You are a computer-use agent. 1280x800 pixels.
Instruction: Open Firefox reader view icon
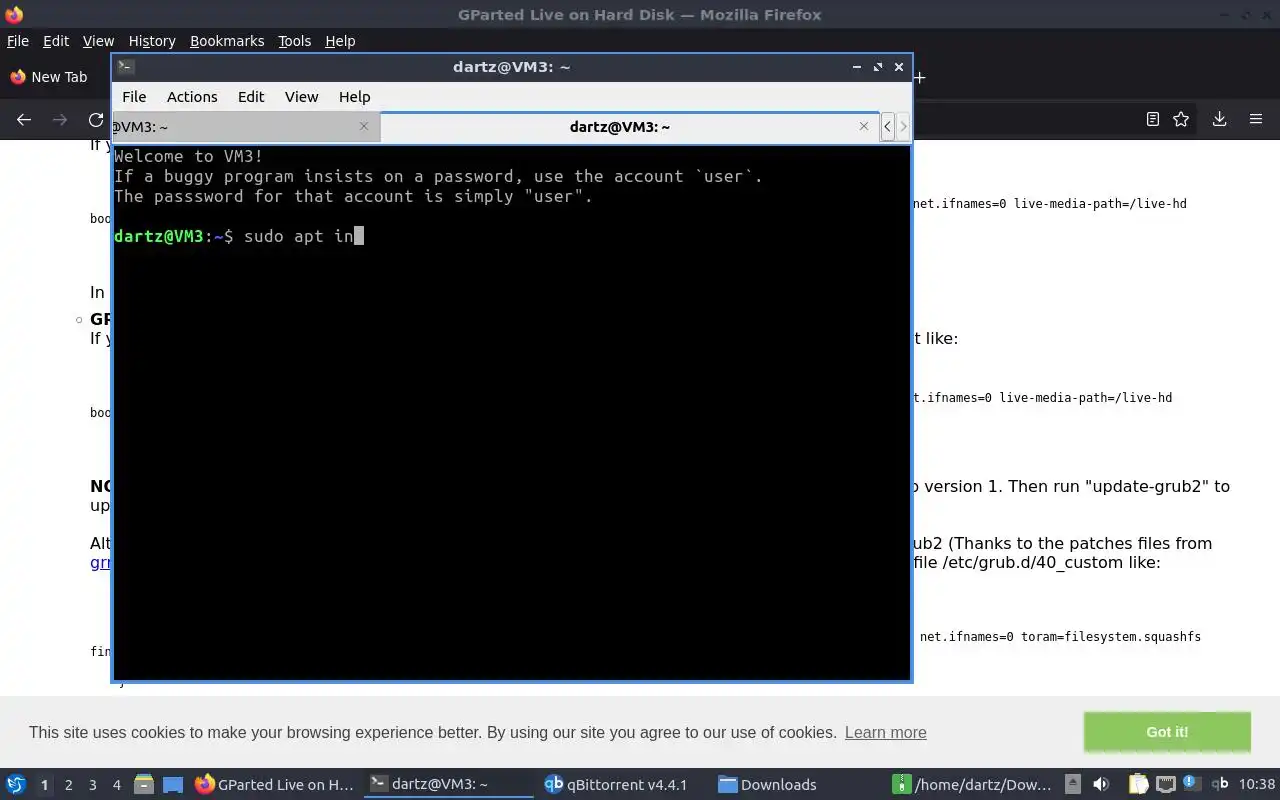pyautogui.click(x=1152, y=119)
